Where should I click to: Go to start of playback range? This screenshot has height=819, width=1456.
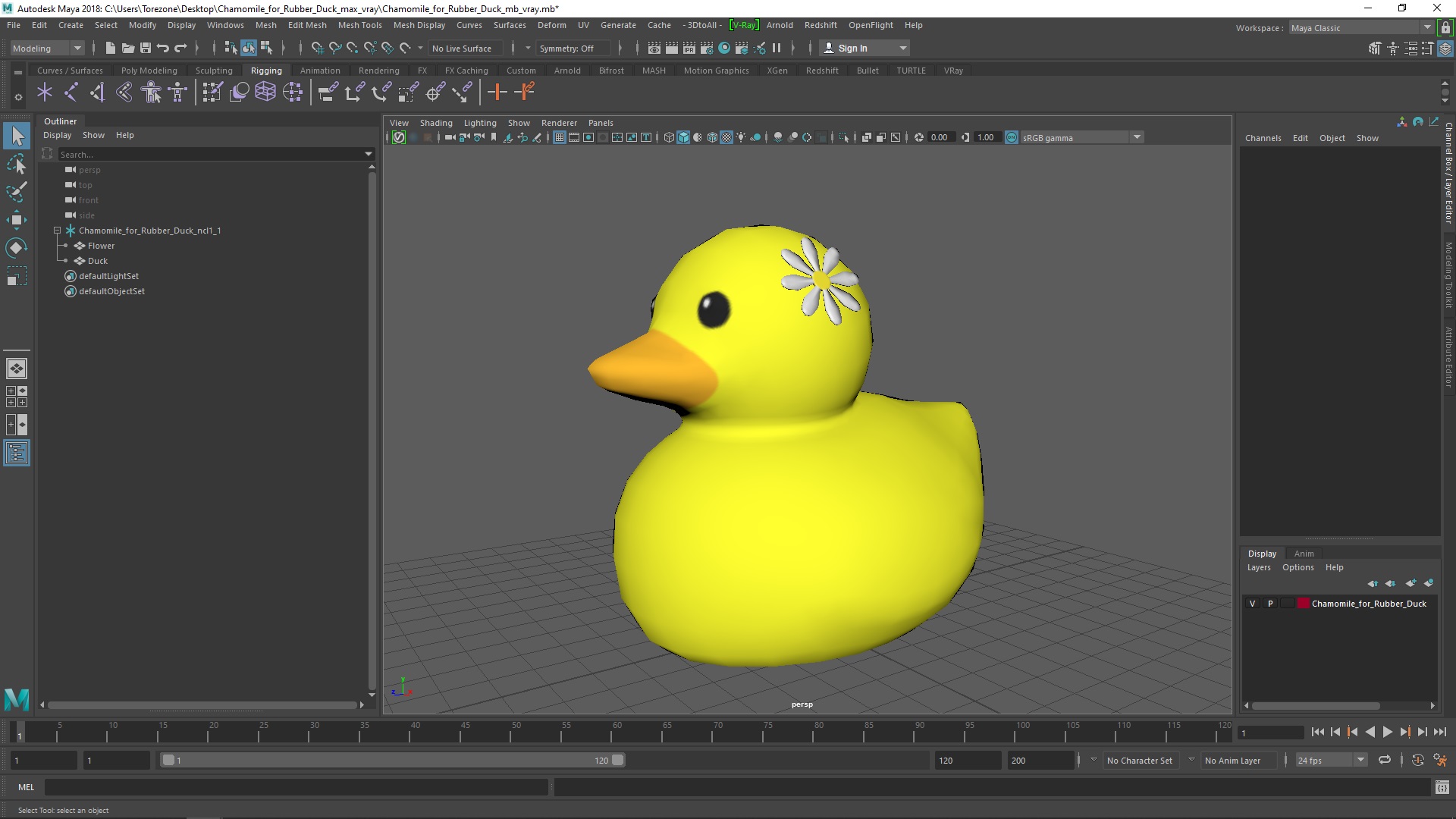pyautogui.click(x=1317, y=732)
